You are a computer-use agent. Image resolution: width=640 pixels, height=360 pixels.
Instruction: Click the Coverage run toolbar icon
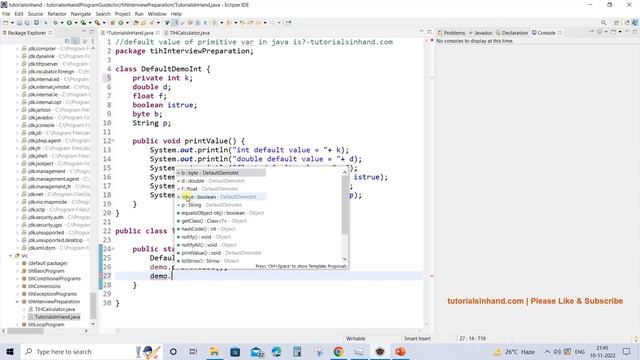[x=83, y=23]
